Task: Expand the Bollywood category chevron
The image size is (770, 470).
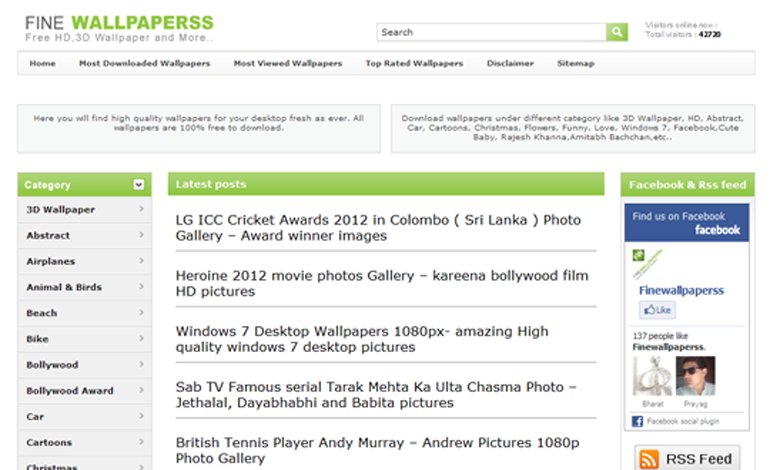Action: (x=141, y=364)
